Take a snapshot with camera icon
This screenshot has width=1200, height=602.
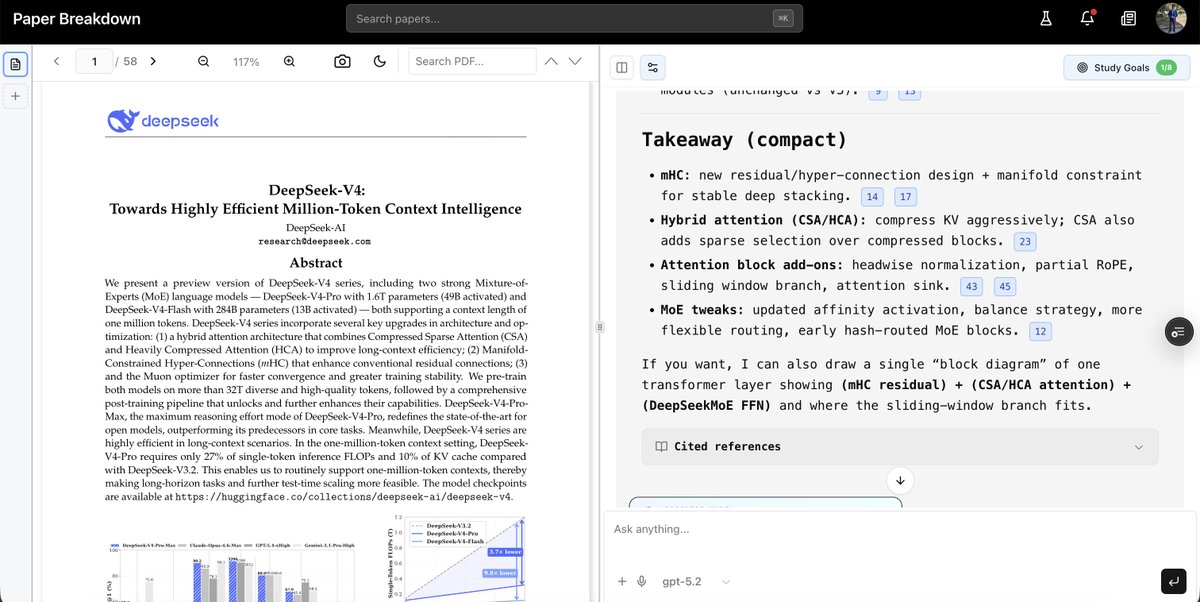(x=342, y=61)
